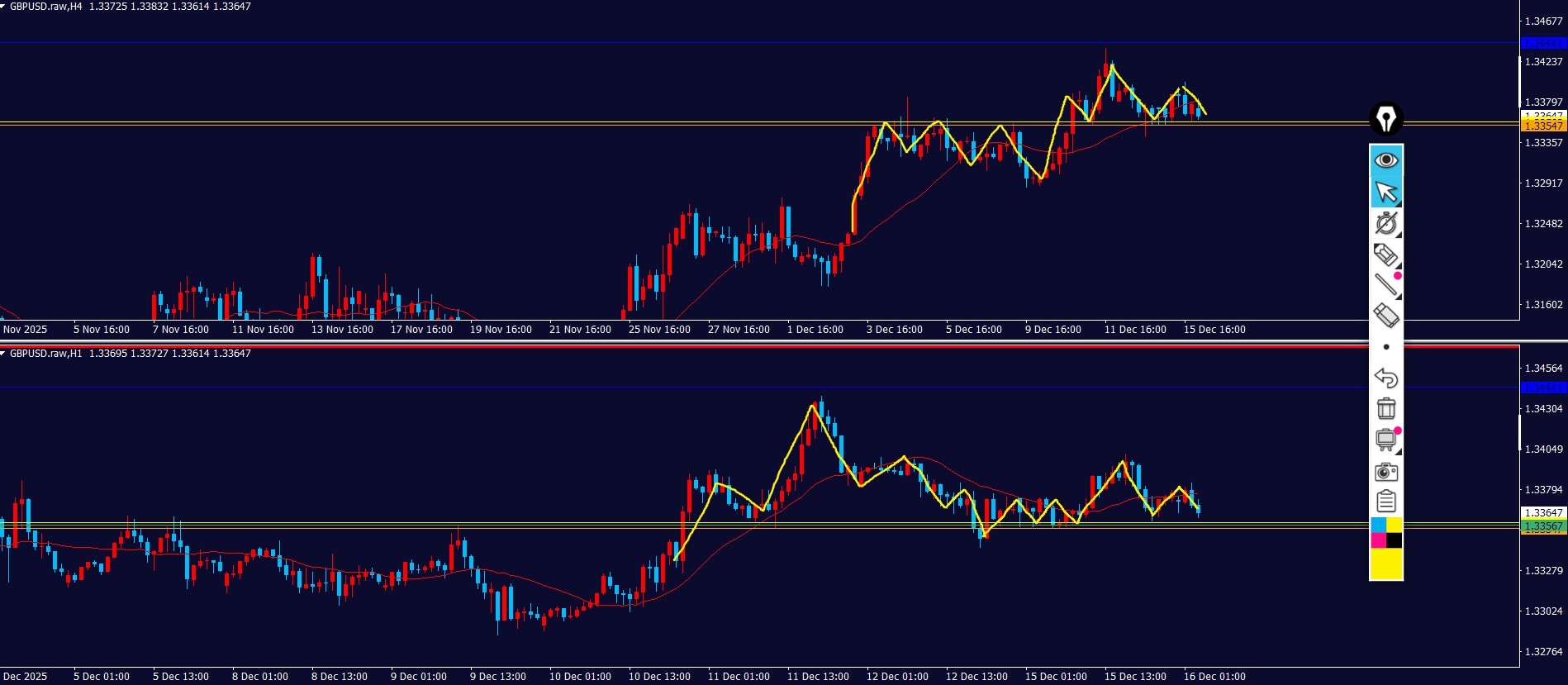1568x685 pixels.
Task: Select the arrow cursor tool
Action: point(1385,192)
